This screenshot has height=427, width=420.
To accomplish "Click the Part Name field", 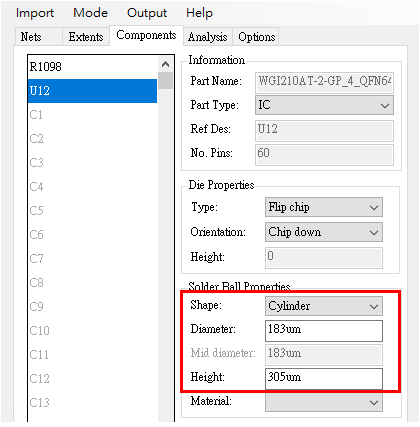I will click(x=324, y=82).
